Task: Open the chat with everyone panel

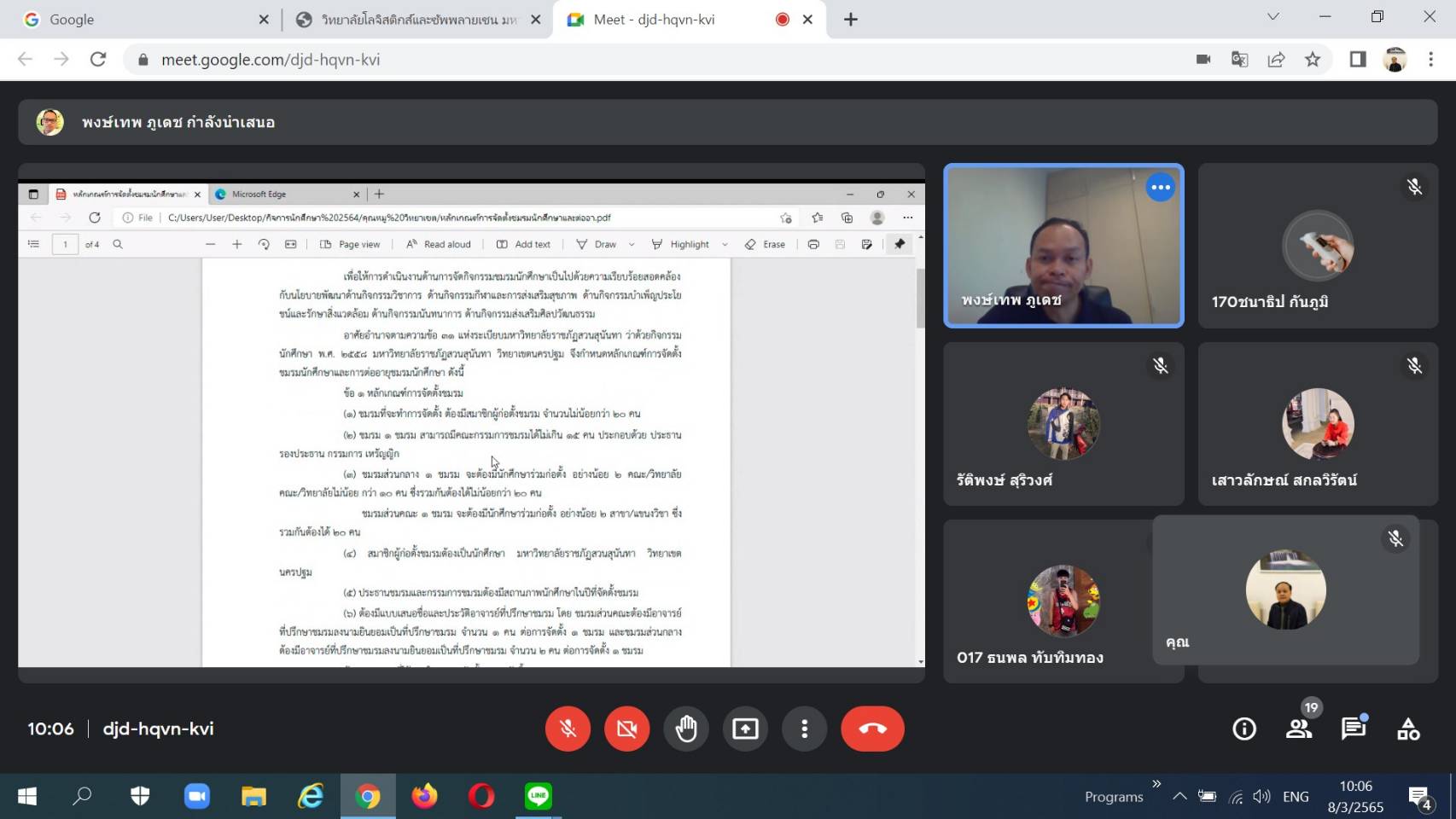Action: coord(1353,729)
